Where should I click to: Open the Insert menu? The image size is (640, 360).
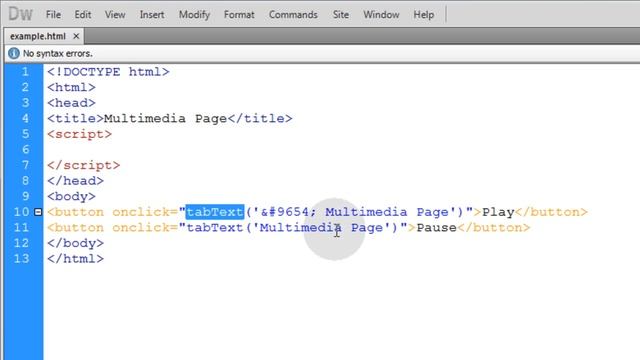pyautogui.click(x=152, y=15)
